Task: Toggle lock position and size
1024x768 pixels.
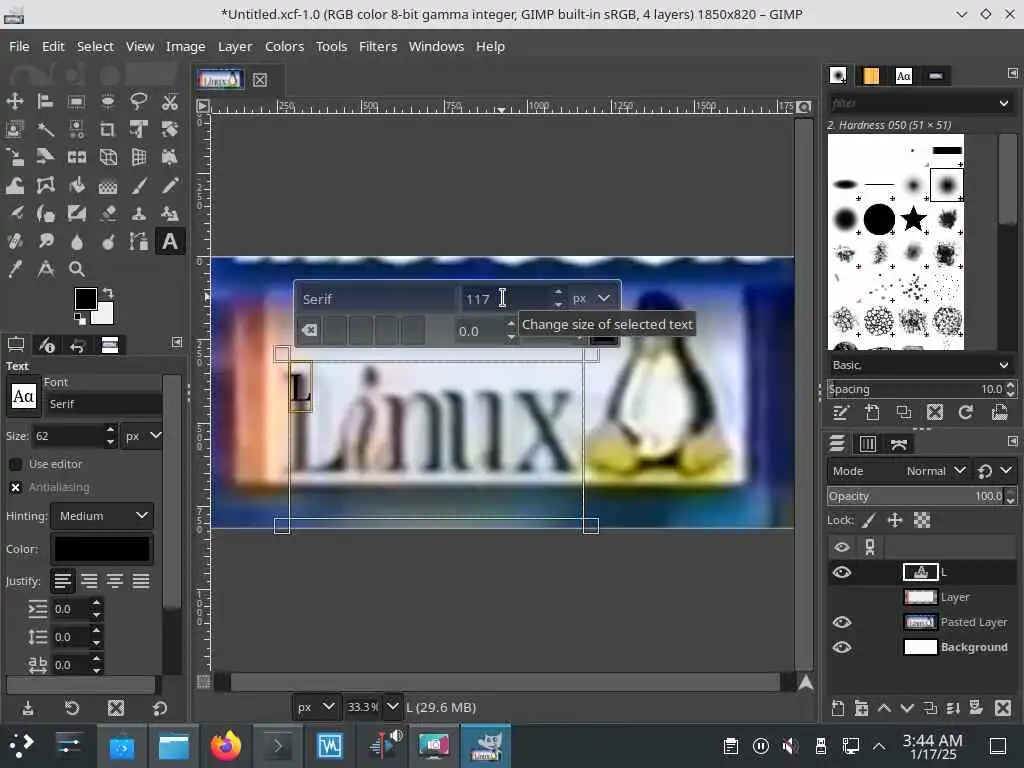Action: pos(895,520)
